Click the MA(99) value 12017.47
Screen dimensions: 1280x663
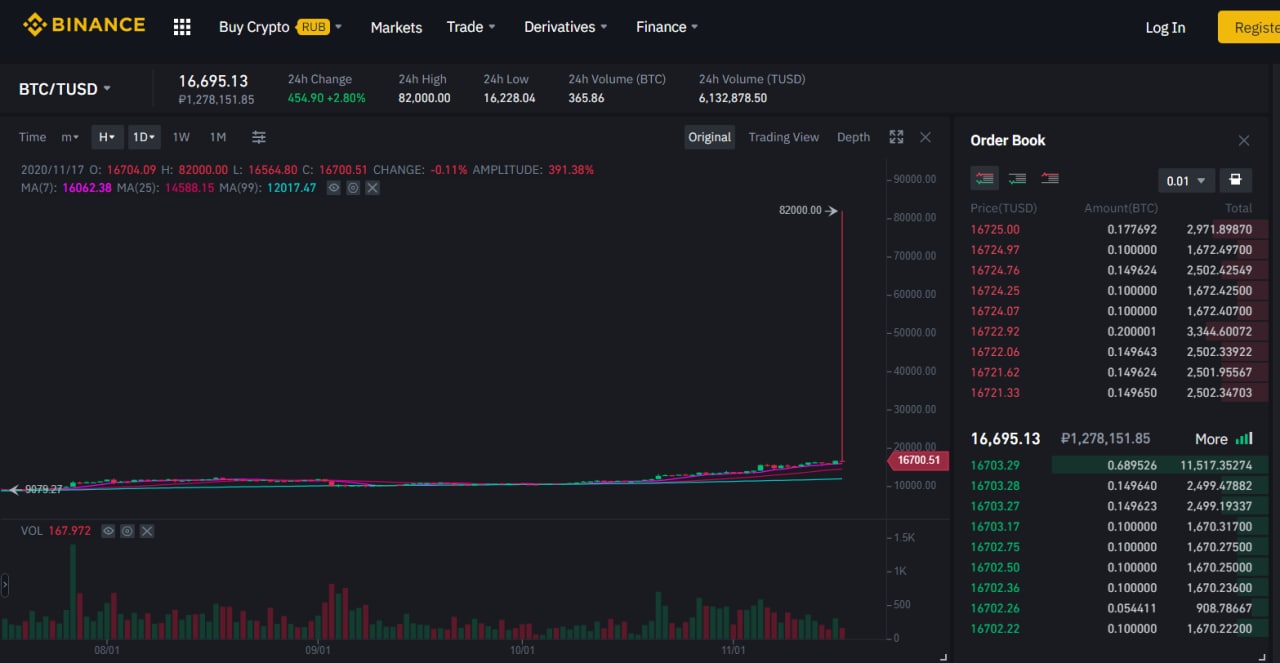291,187
